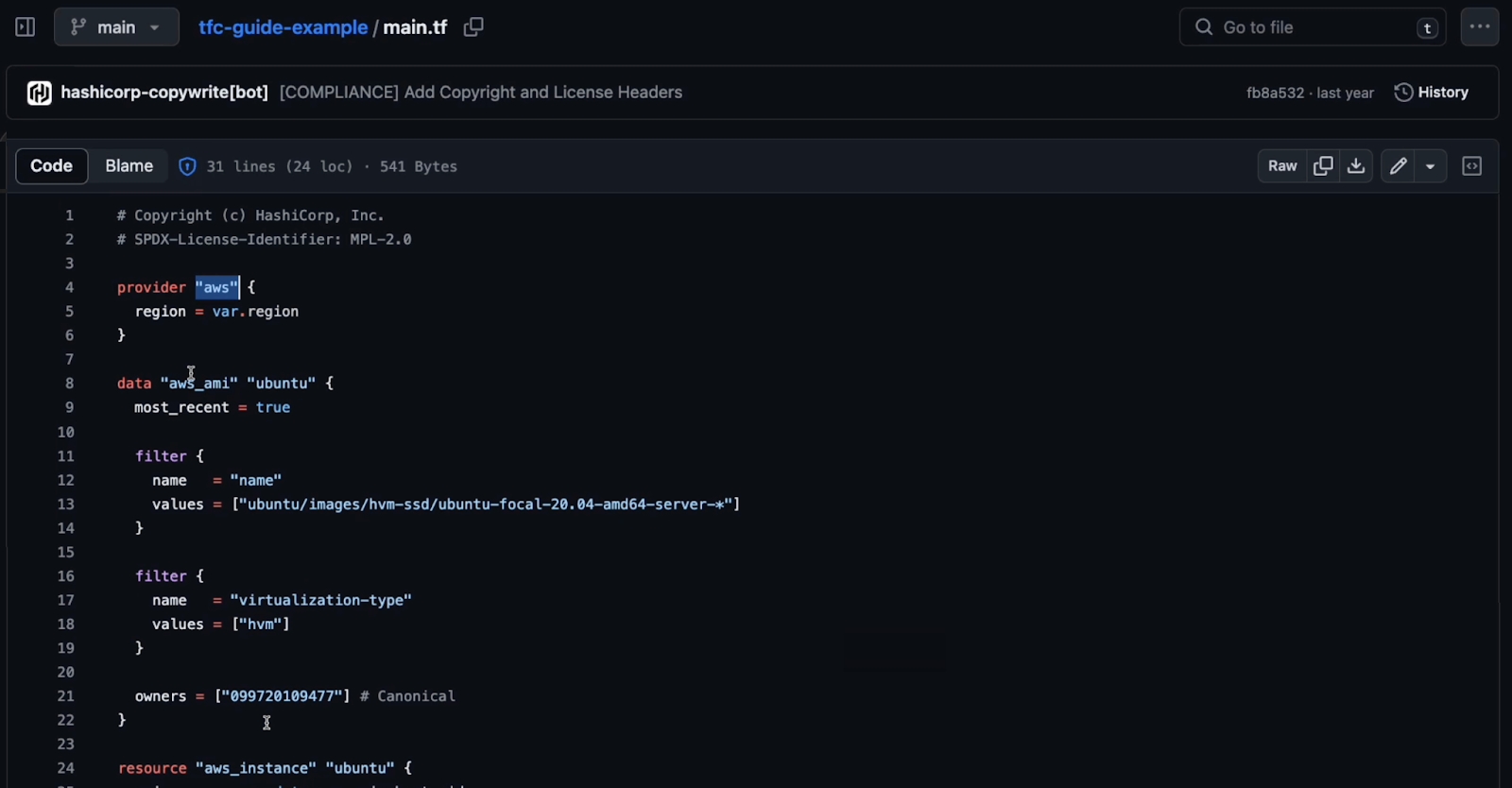View the file History
Screen dimensions: 1512x788
coord(1432,93)
